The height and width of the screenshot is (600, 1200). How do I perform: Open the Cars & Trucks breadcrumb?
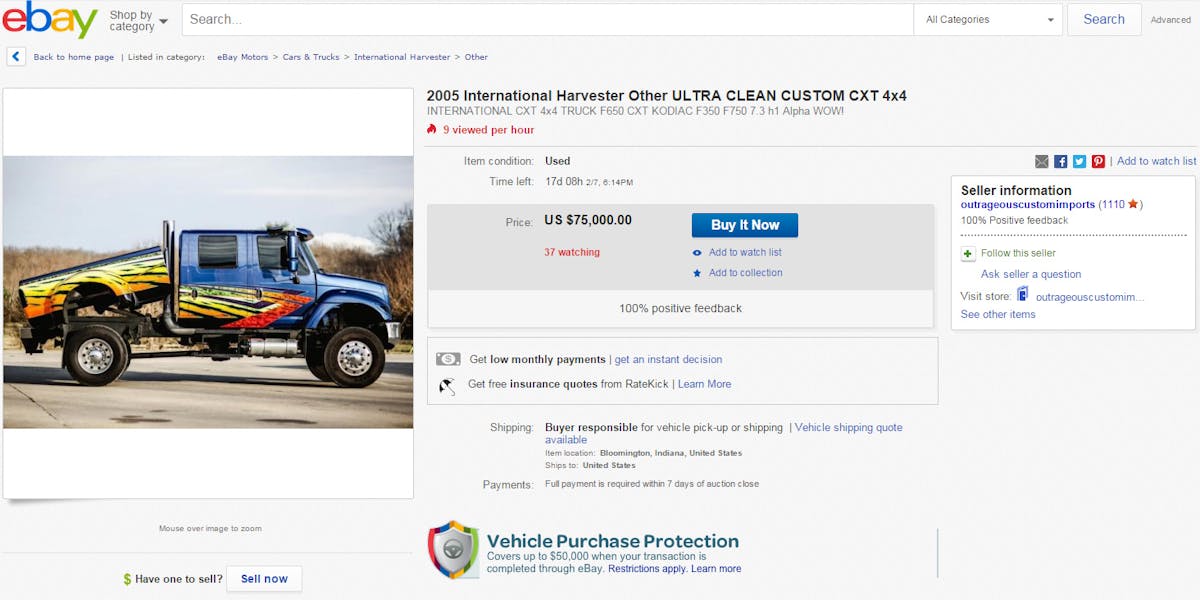point(311,57)
